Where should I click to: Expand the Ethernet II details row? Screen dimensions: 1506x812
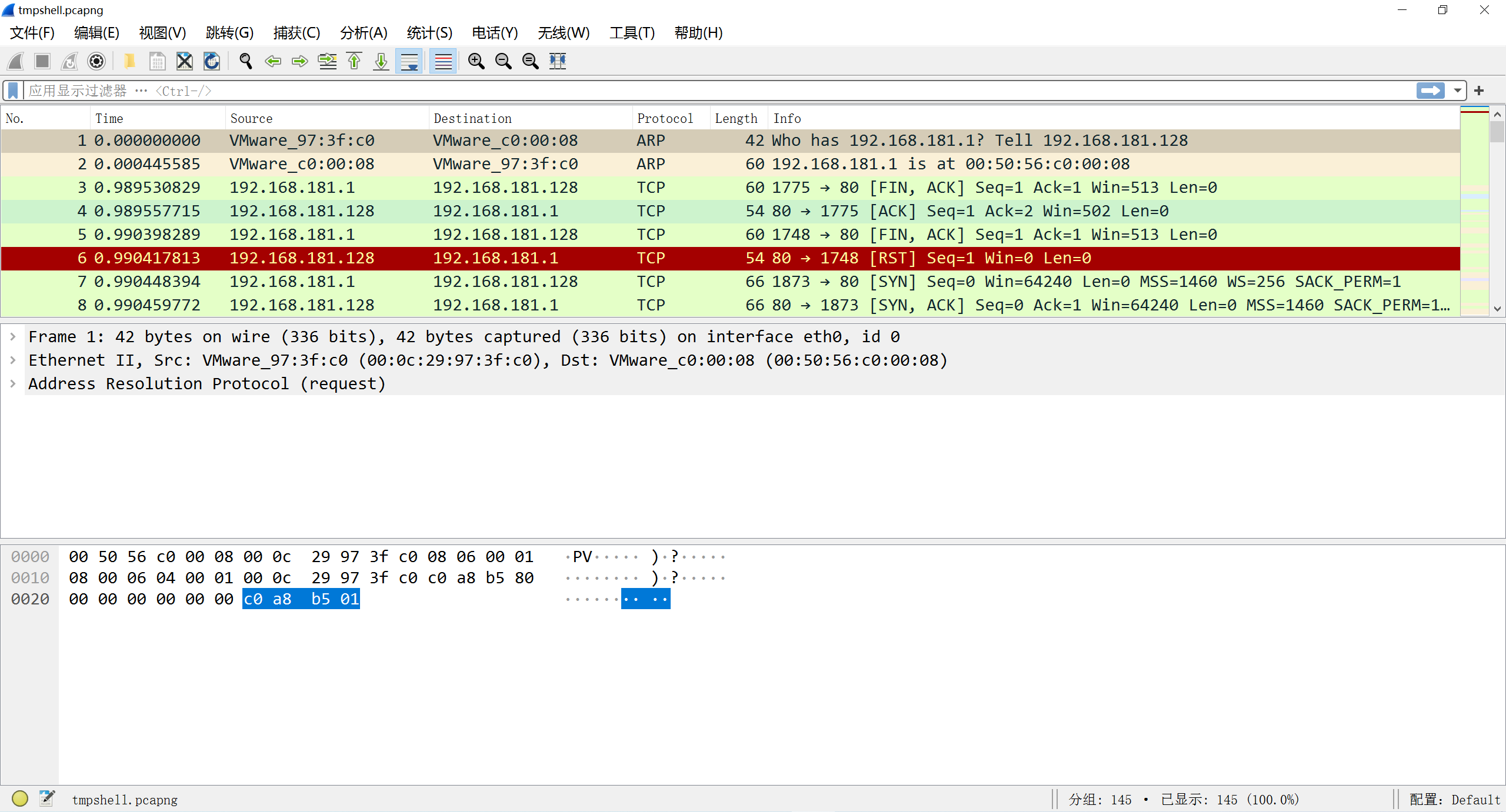(13, 360)
